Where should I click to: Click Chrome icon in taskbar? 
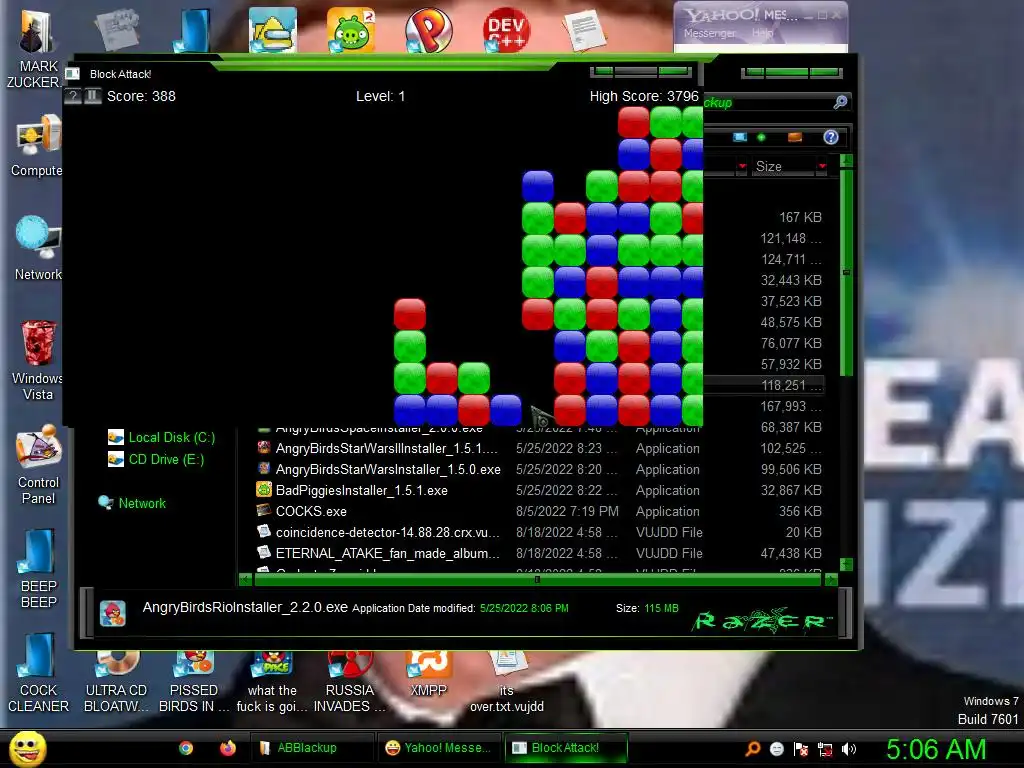pos(186,748)
